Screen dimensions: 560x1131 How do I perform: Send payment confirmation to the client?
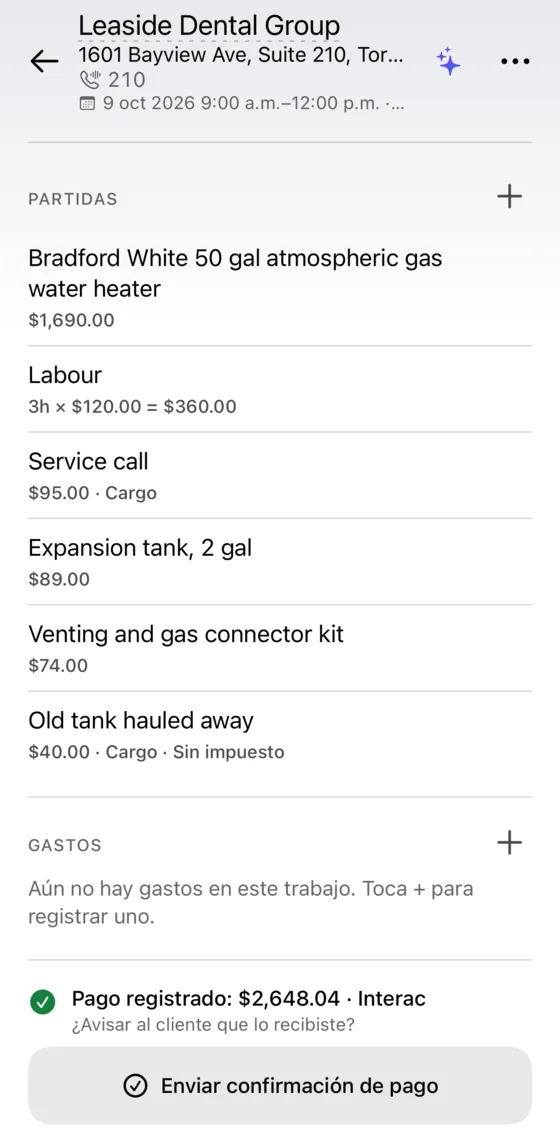280,1086
